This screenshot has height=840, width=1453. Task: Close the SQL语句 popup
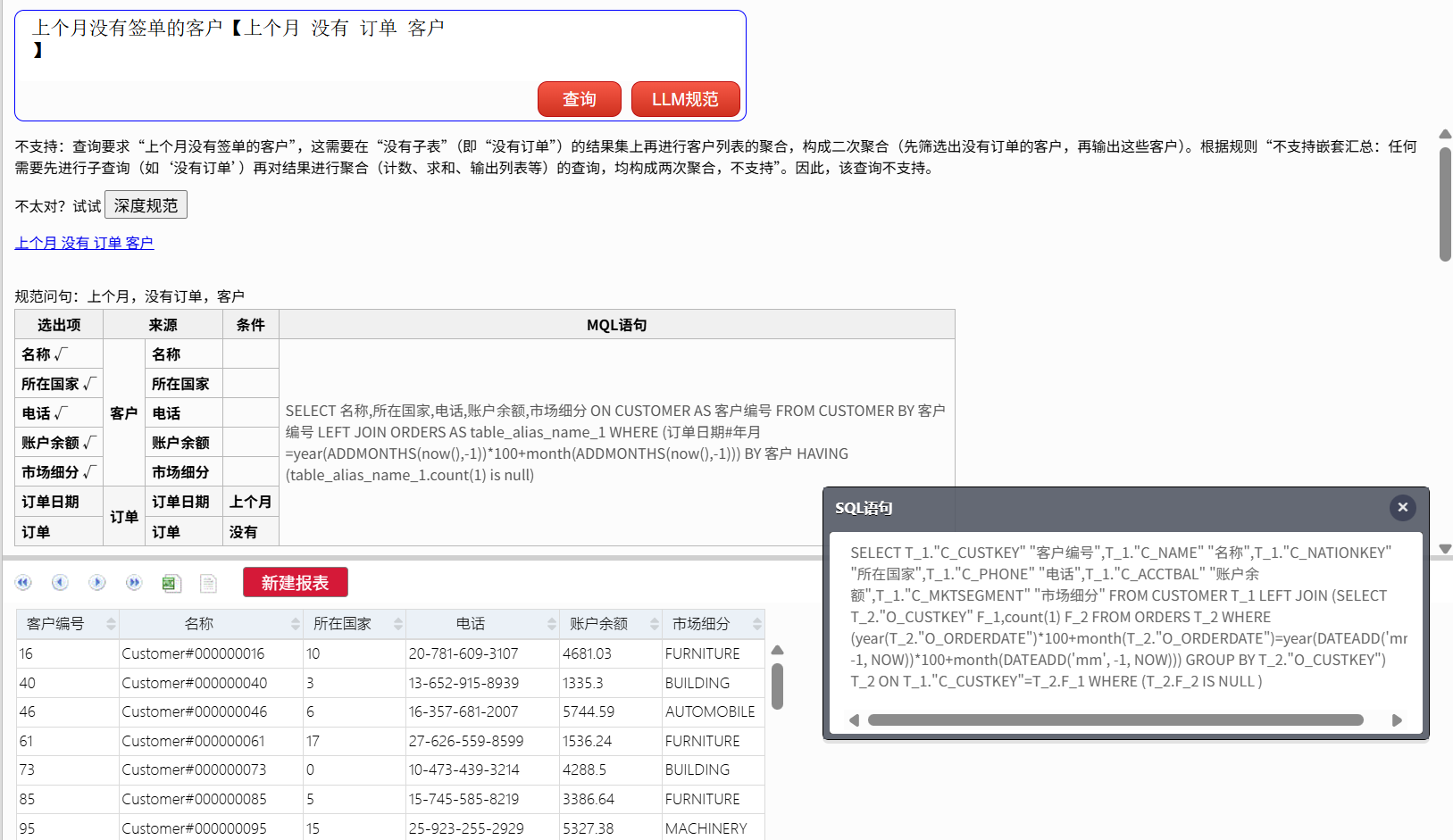(1402, 507)
